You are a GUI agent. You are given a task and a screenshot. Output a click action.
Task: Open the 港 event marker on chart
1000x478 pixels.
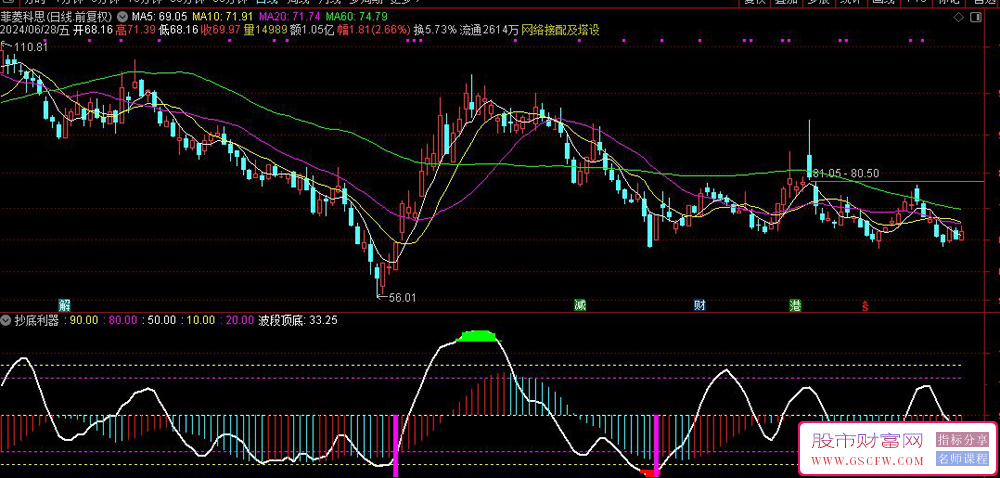(x=795, y=305)
